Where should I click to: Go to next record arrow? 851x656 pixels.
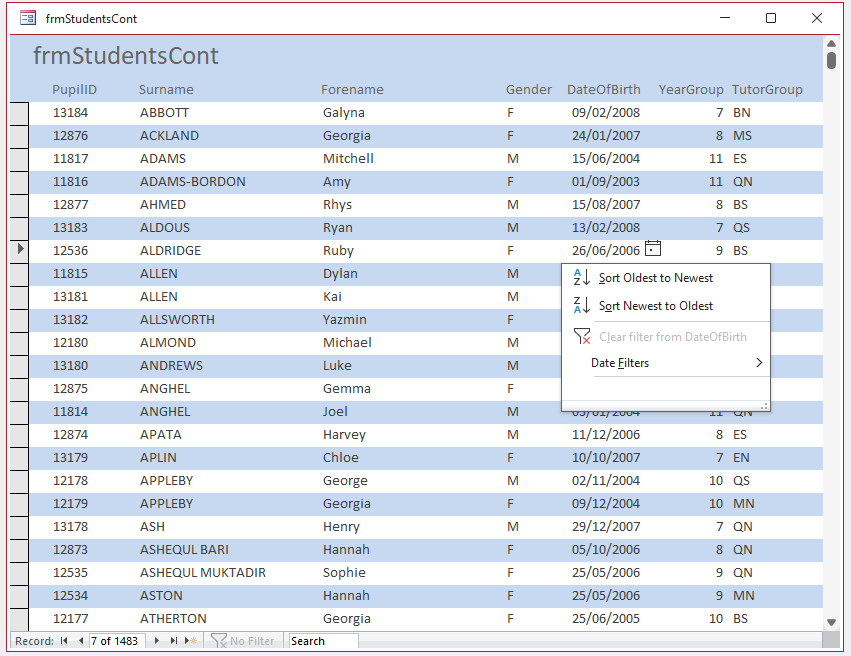coord(157,641)
